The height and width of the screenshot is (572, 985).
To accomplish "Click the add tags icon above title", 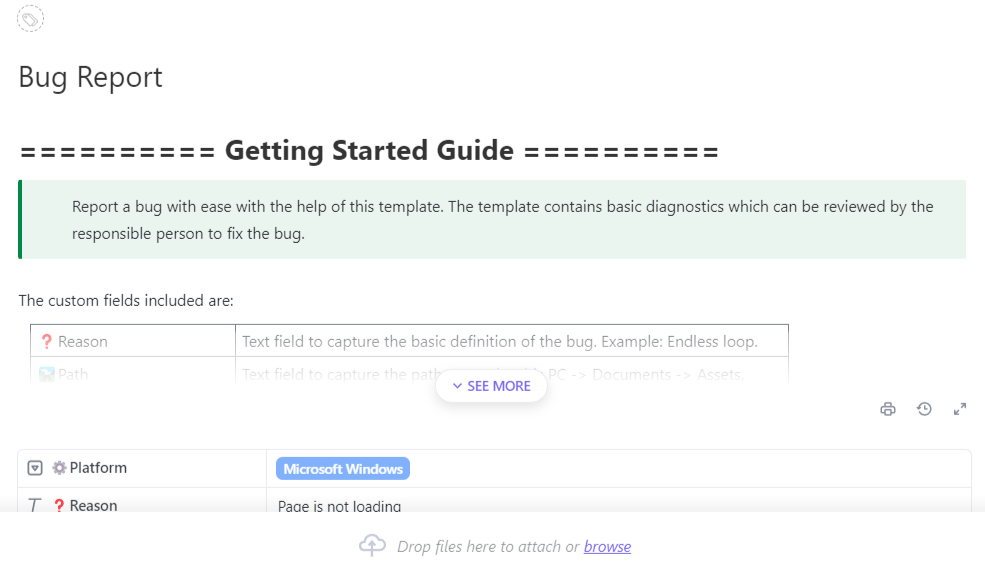I will pyautogui.click(x=31, y=19).
